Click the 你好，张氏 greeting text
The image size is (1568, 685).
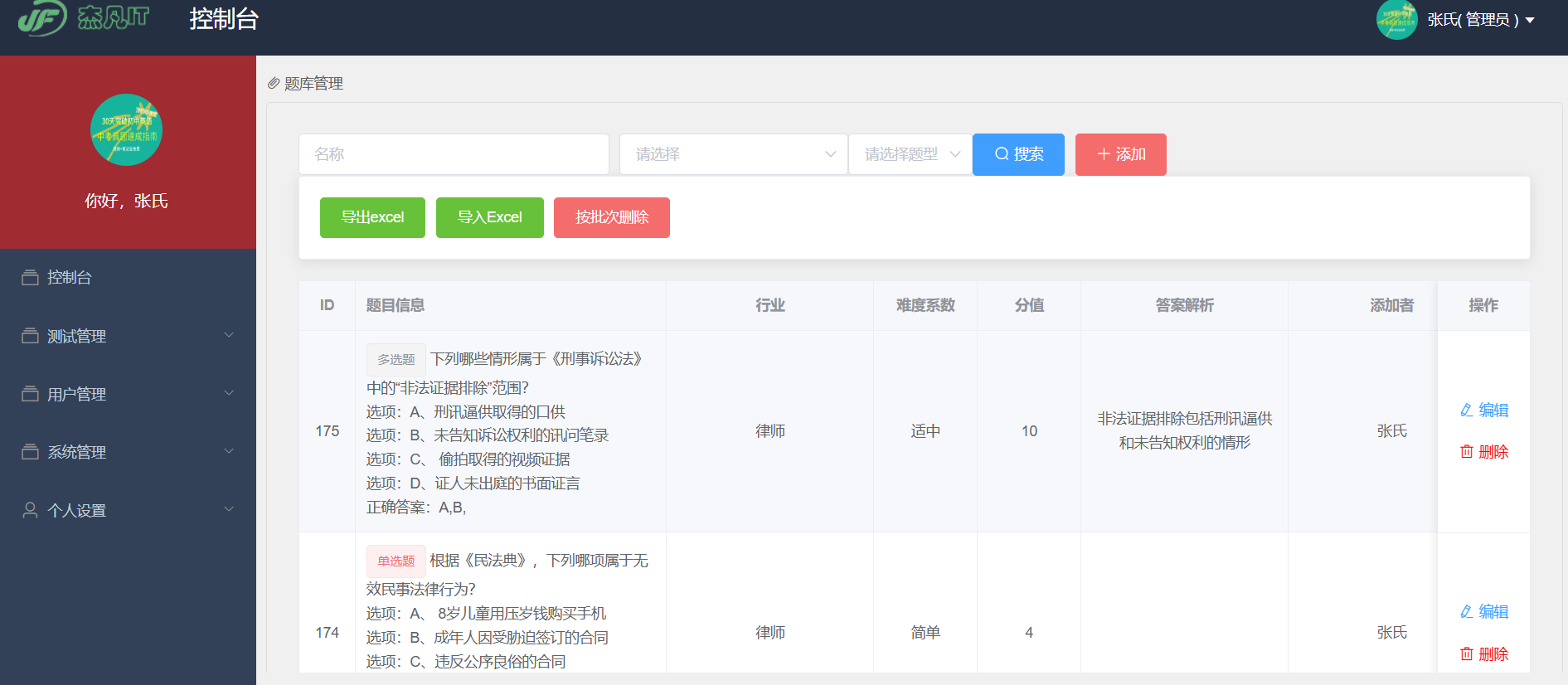coord(126,201)
